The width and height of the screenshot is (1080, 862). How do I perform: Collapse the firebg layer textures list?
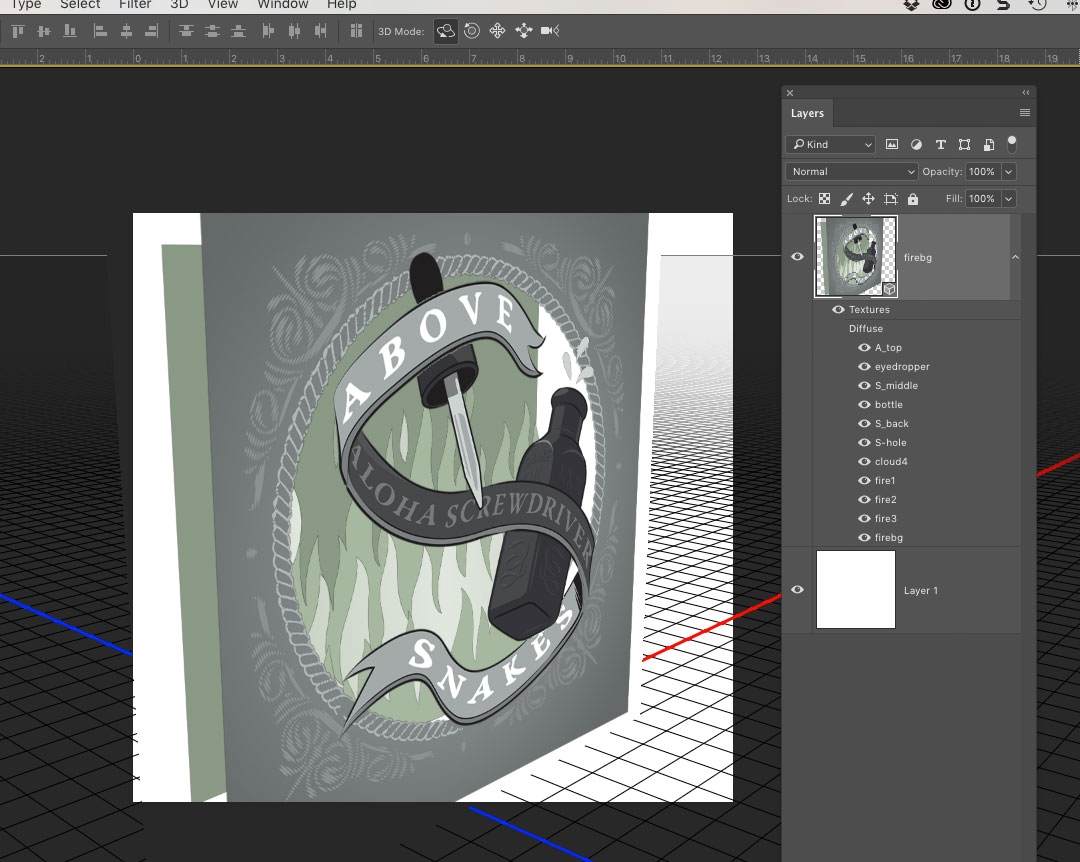coord(1015,257)
